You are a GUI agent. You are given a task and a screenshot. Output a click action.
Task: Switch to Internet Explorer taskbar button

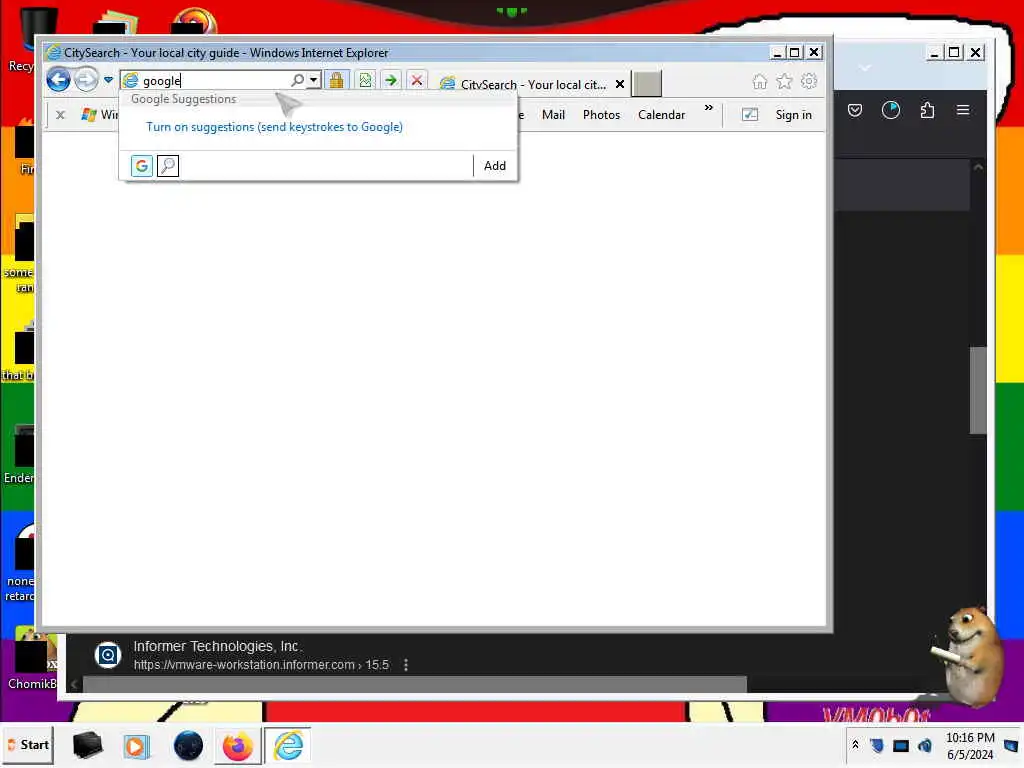[x=288, y=746]
